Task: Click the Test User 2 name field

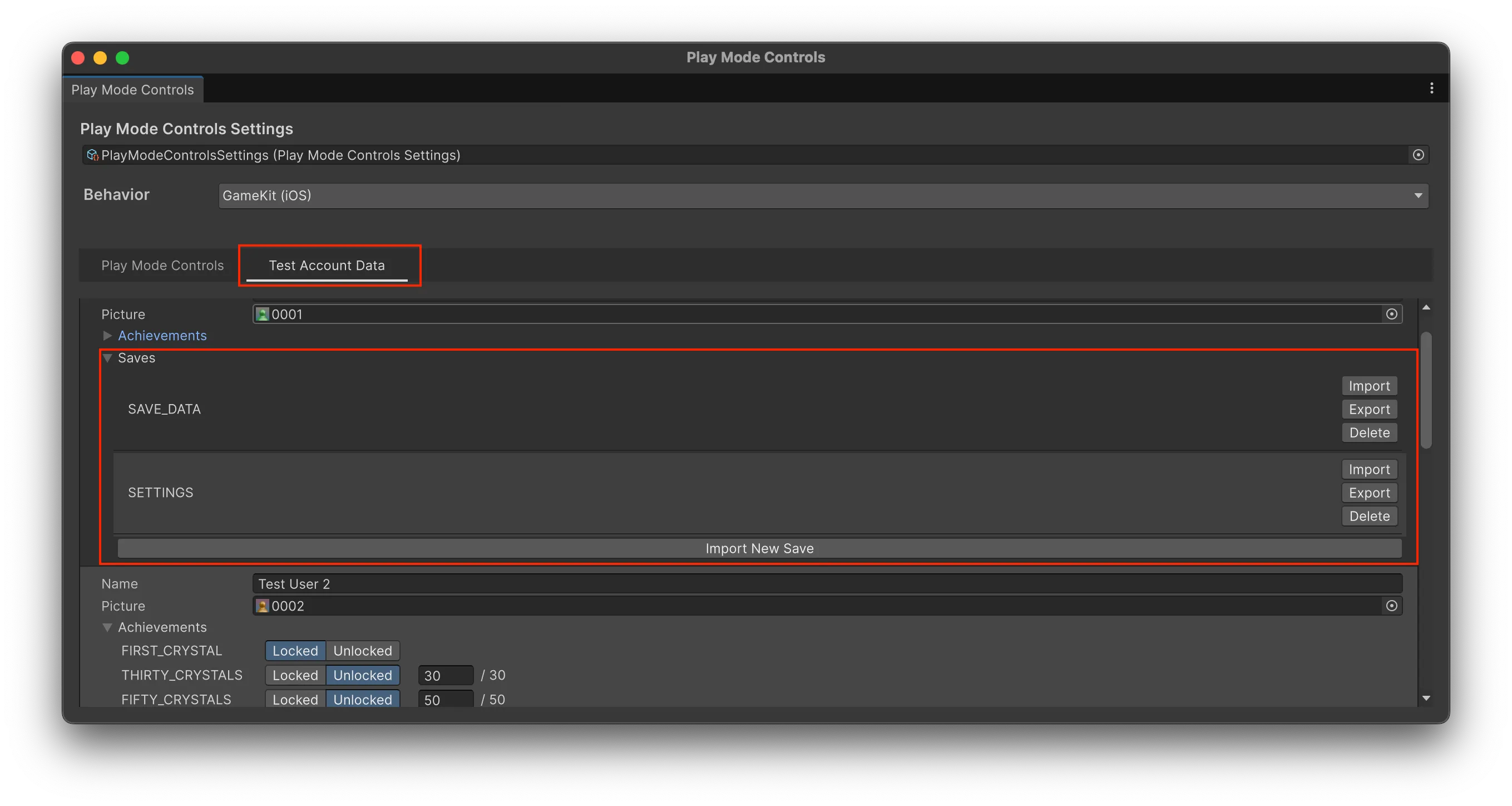Action: coord(827,584)
